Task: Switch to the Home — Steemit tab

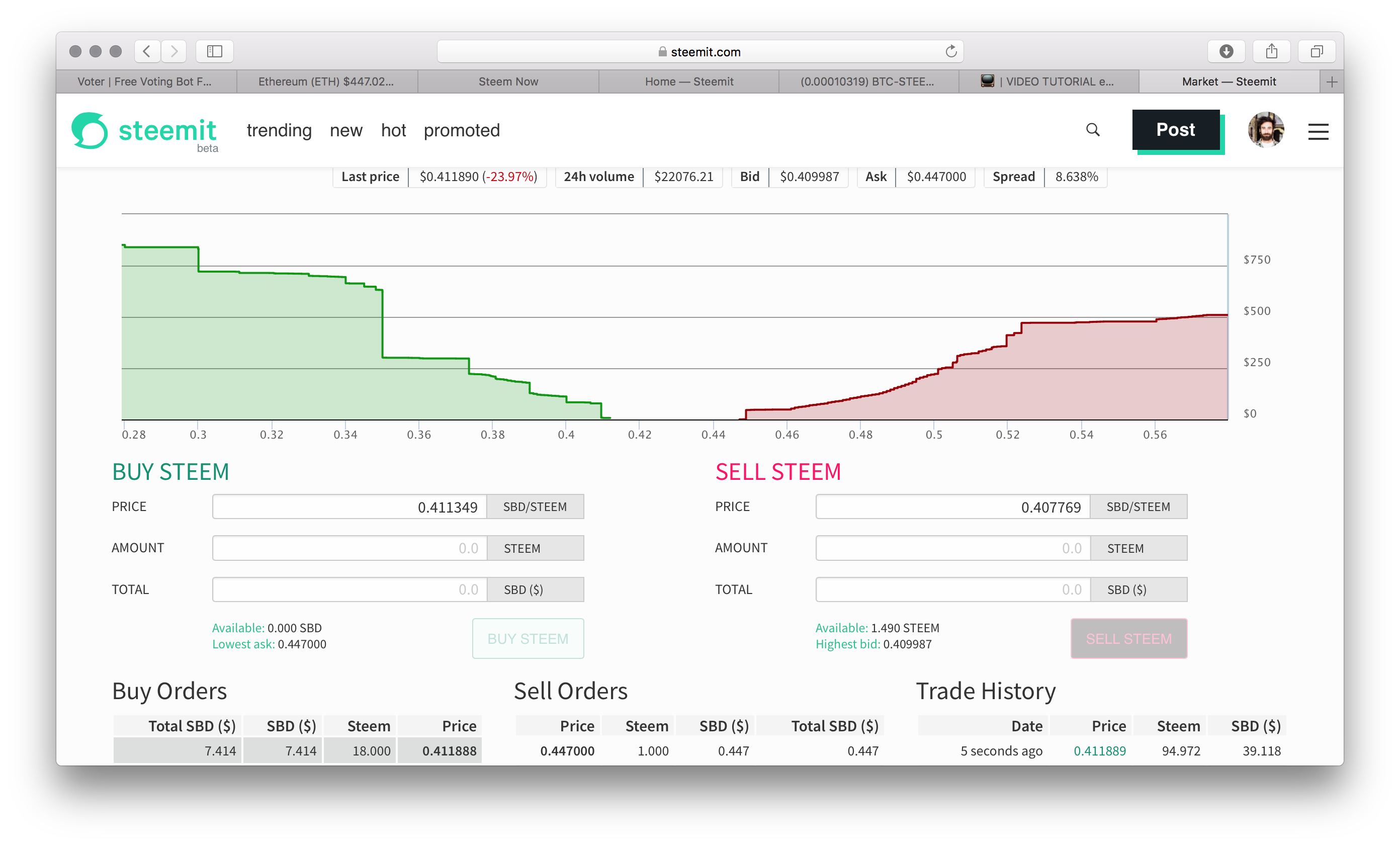Action: point(688,82)
